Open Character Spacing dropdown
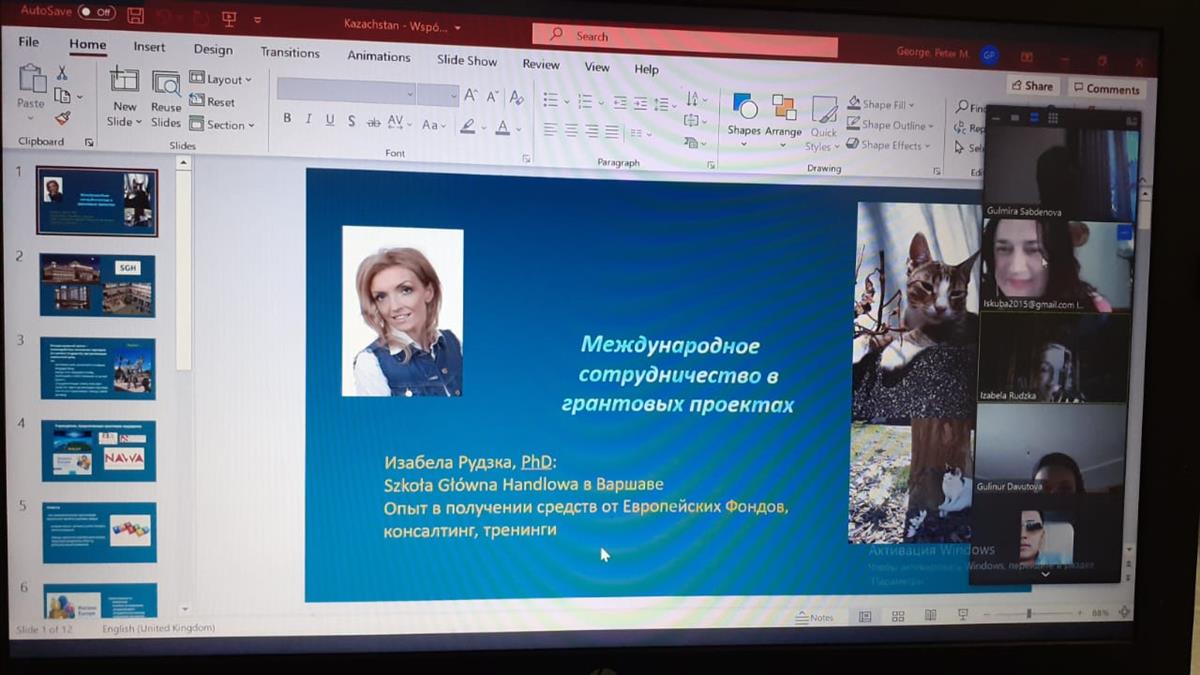The height and width of the screenshot is (675, 1200). point(399,123)
